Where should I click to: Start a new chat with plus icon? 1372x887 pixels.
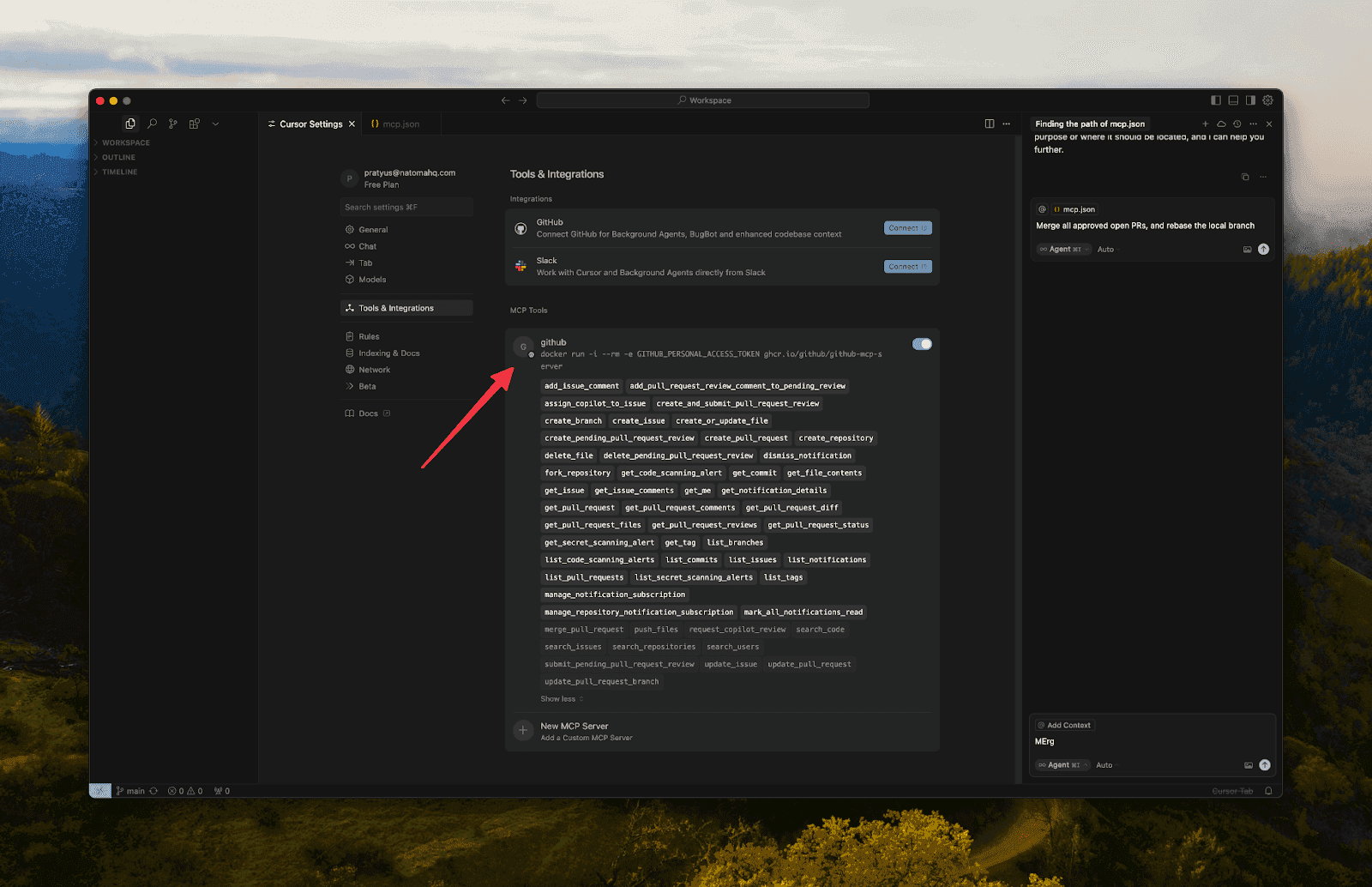(1205, 124)
